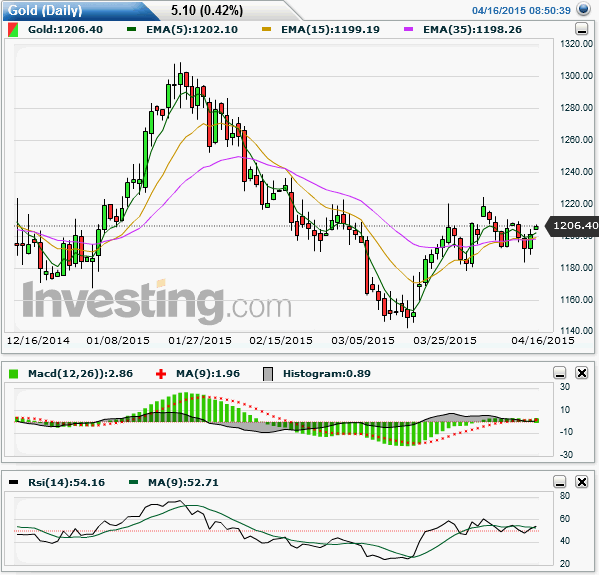599x575 pixels.
Task: Click the Investing.com watermark logo
Action: click(x=157, y=302)
